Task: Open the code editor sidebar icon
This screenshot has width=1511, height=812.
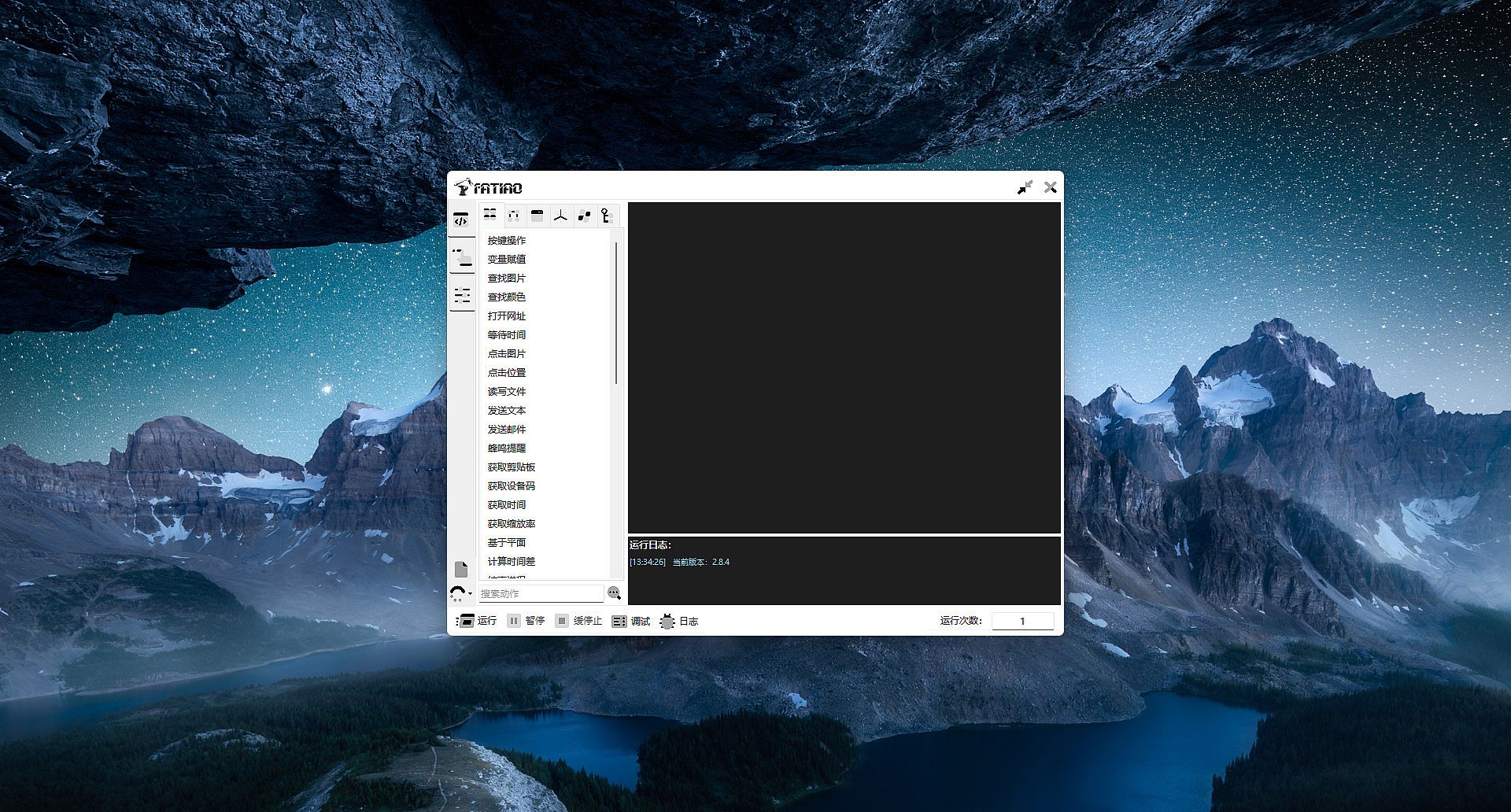Action: pos(461,220)
